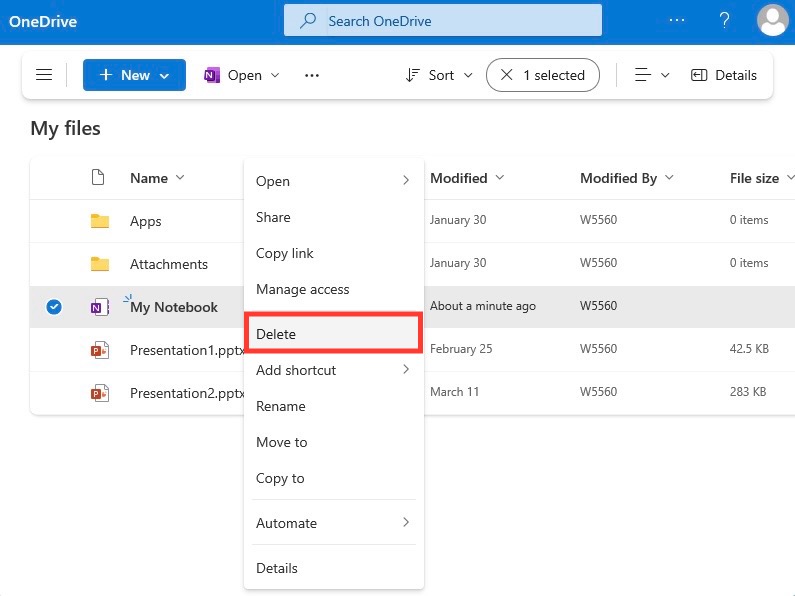The image size is (795, 596).
Task: Open the Modified column dropdown chevron
Action: click(500, 177)
